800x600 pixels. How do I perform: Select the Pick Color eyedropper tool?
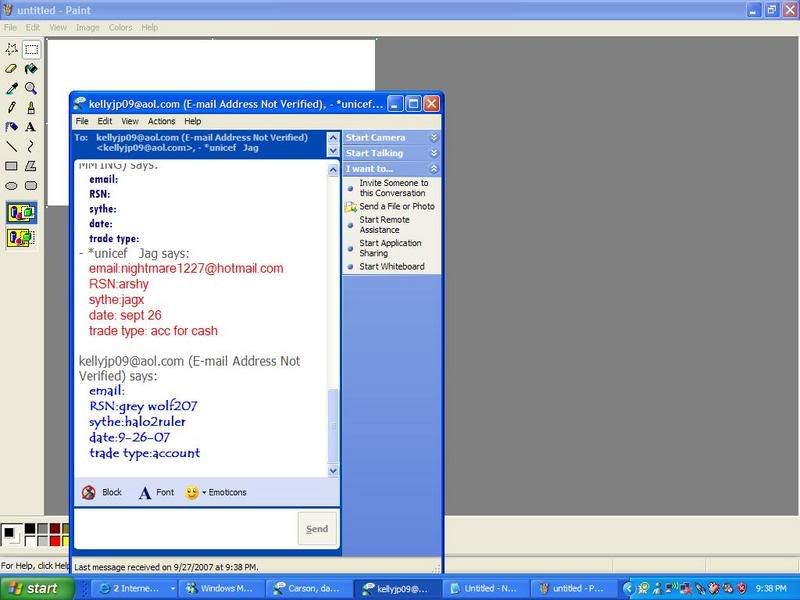(11, 88)
